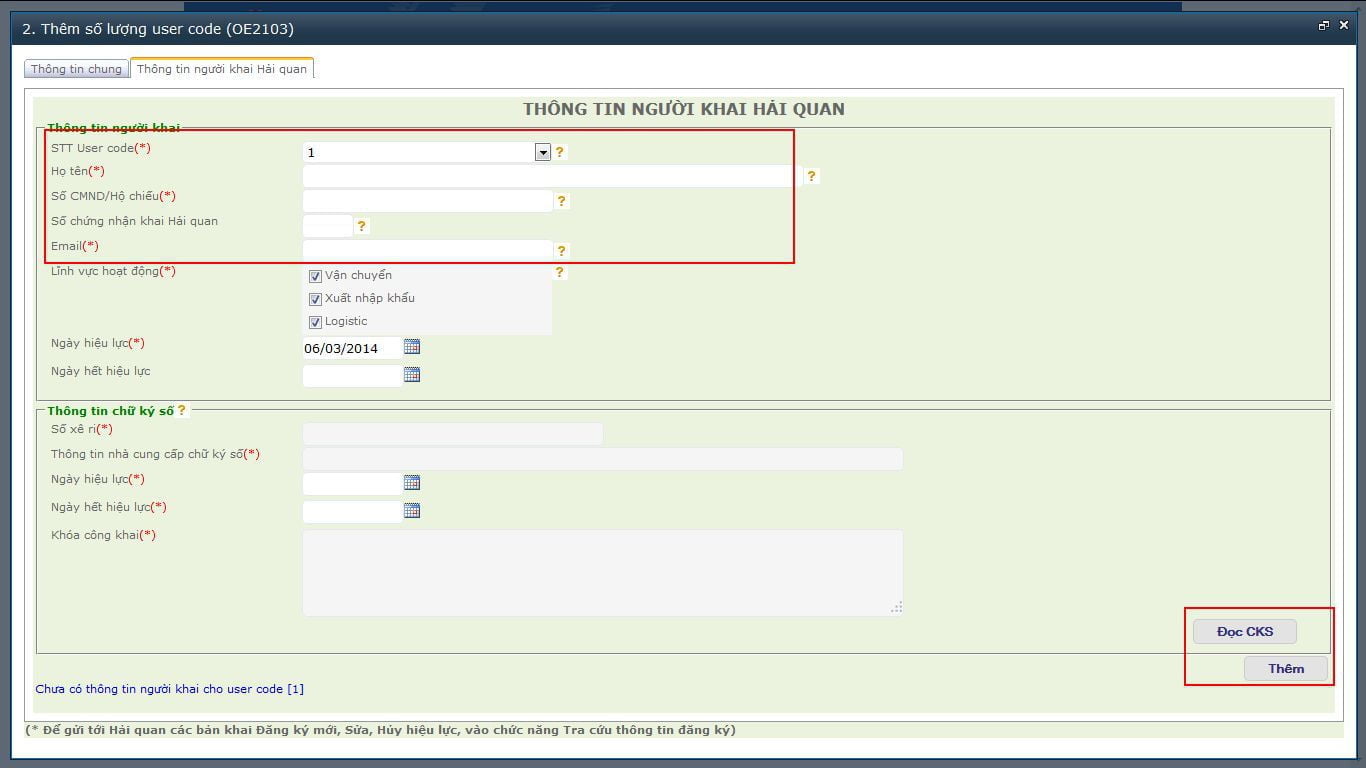Open calendar for digital signature Ngày hết hiệu lực

[x=412, y=510]
